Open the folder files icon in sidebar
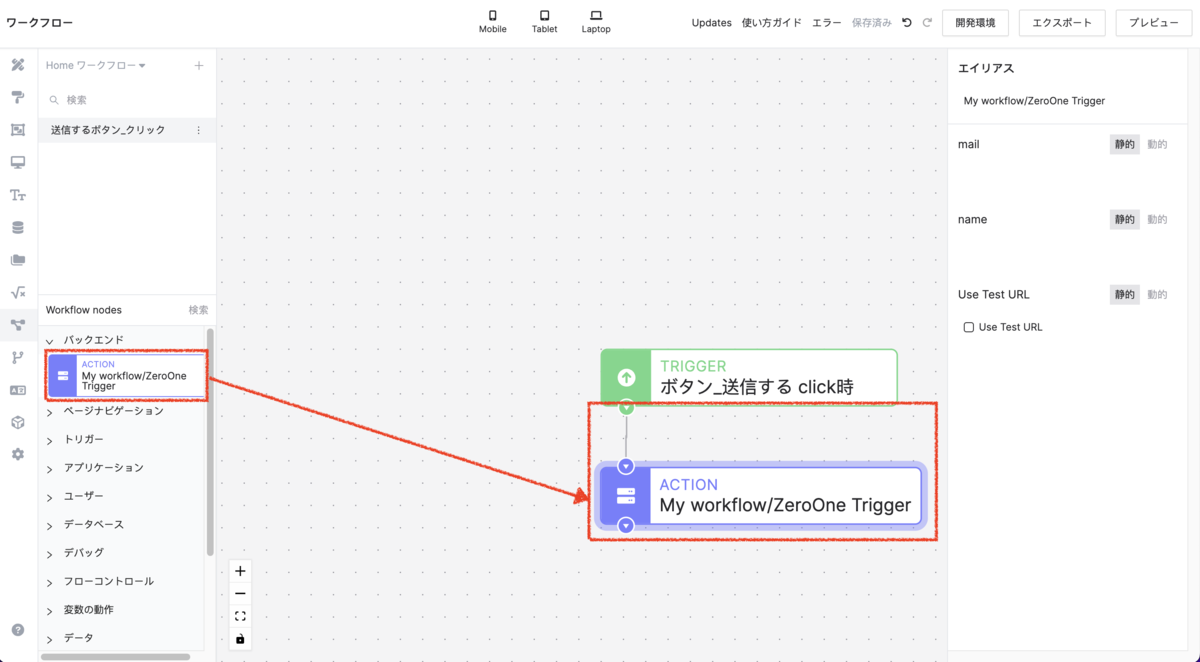Viewport: 1200px width, 662px height. tap(18, 260)
